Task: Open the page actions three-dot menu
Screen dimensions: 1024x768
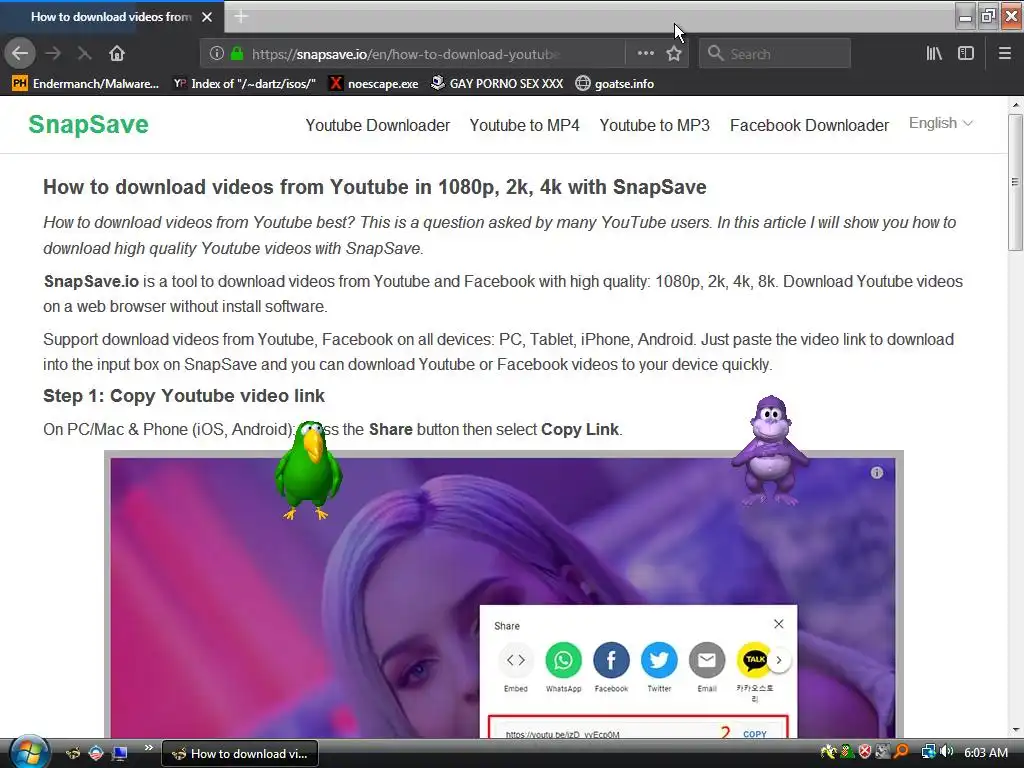Action: coord(645,54)
